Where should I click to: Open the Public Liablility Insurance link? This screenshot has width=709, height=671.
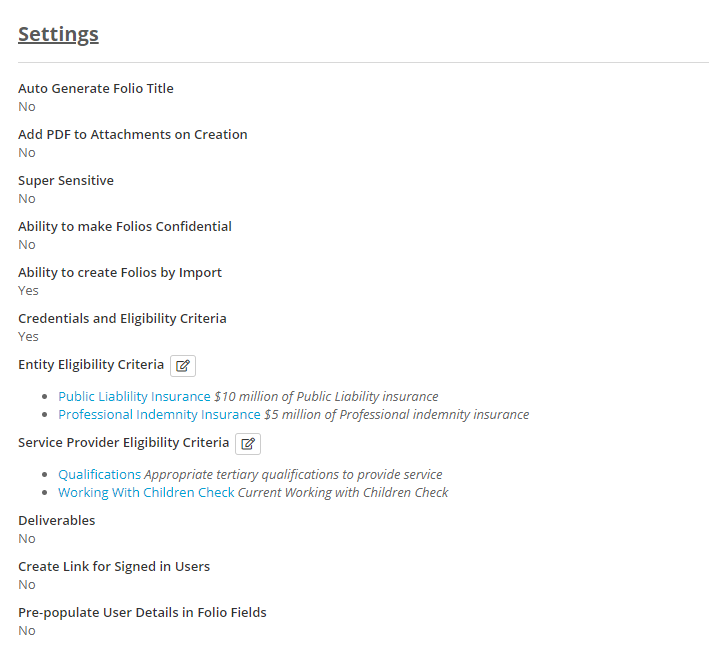[134, 397]
